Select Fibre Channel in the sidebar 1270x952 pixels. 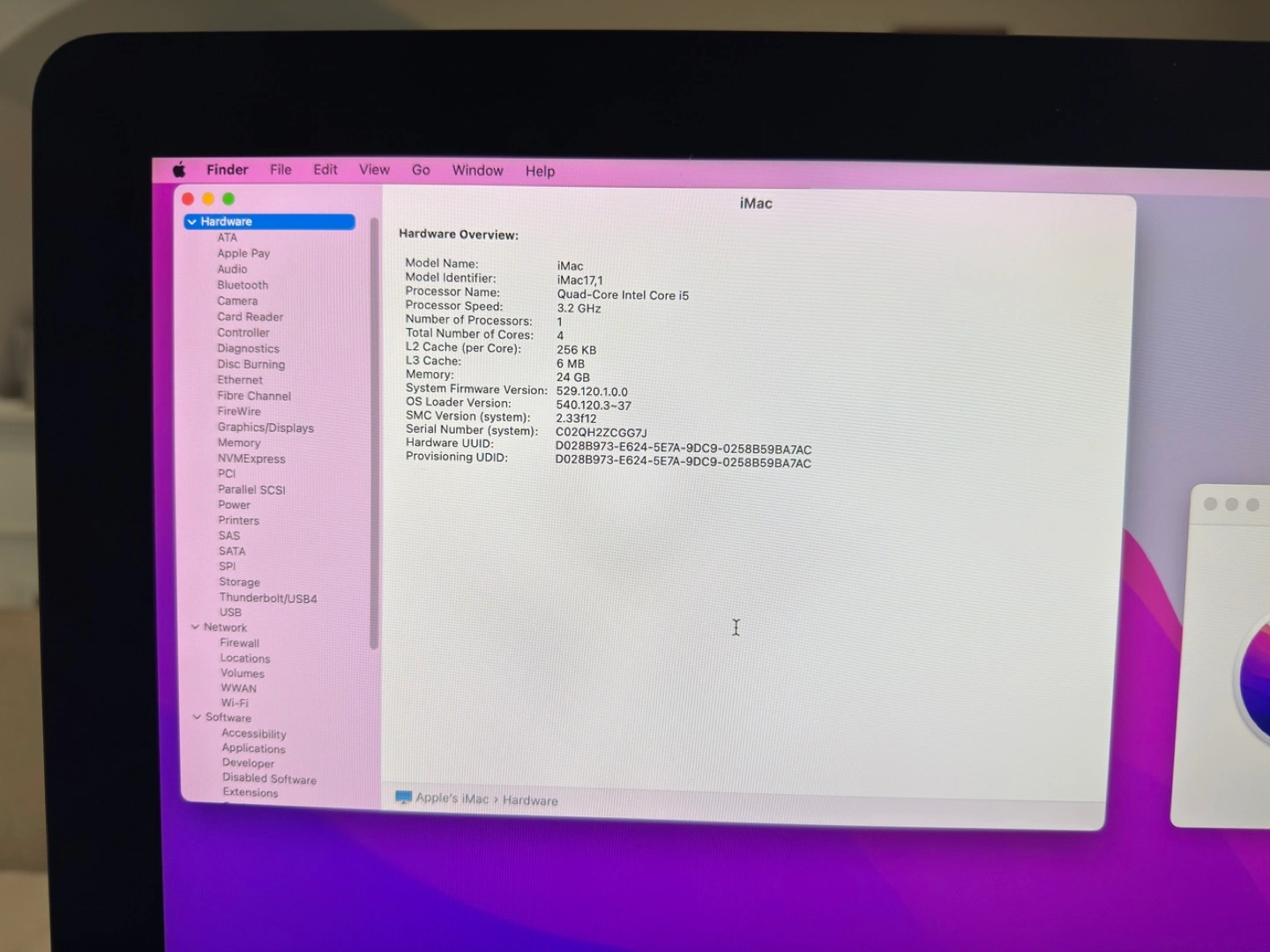point(254,396)
